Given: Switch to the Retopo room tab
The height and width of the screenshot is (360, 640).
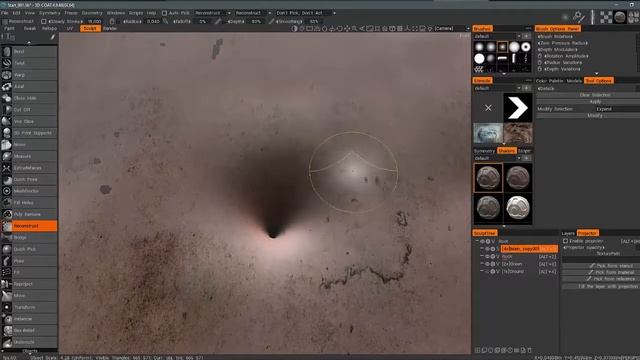Looking at the screenshot, I should tap(49, 29).
